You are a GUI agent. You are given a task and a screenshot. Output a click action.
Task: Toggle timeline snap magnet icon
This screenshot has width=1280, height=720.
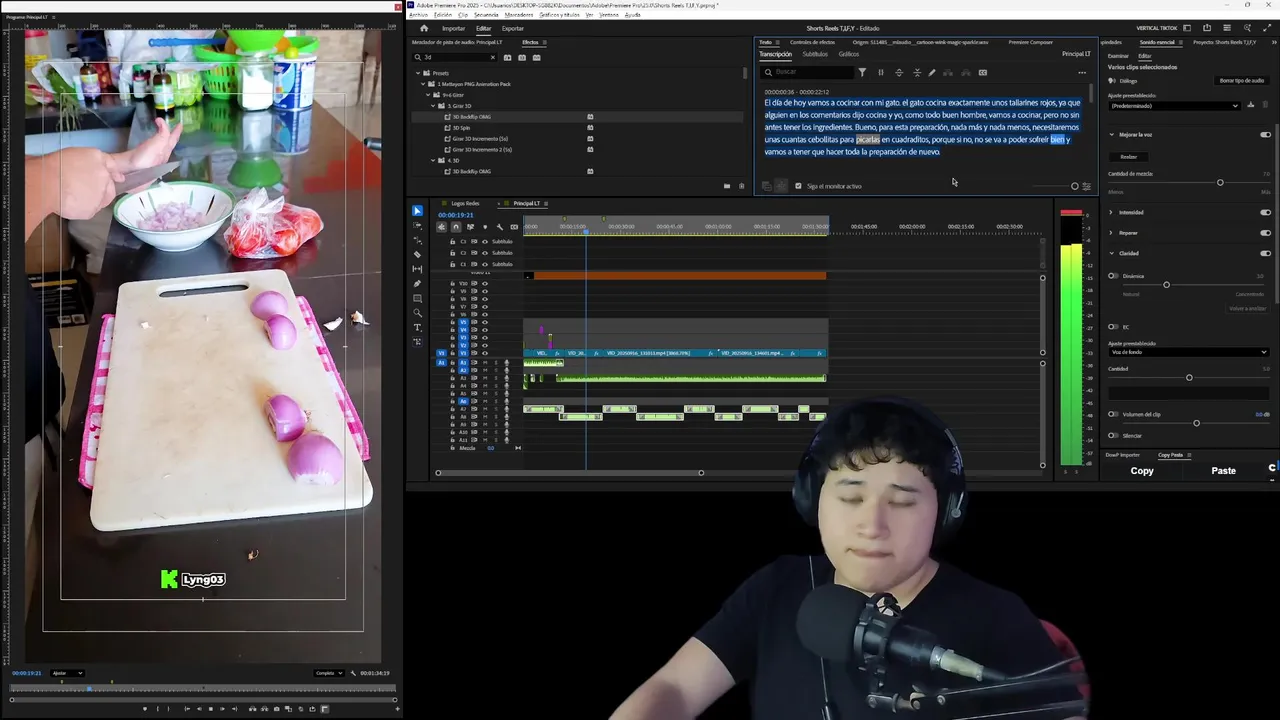coord(456,227)
